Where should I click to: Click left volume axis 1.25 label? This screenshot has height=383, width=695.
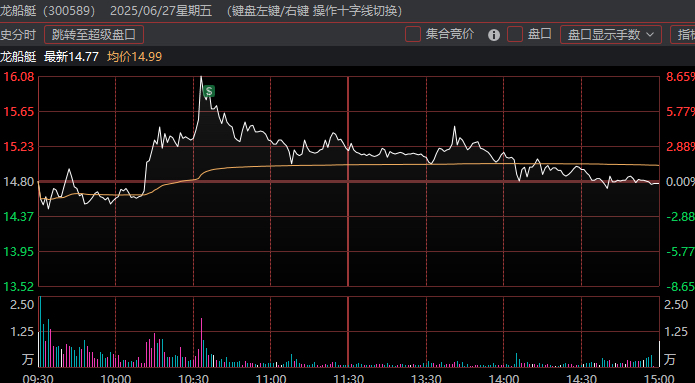tap(23, 332)
